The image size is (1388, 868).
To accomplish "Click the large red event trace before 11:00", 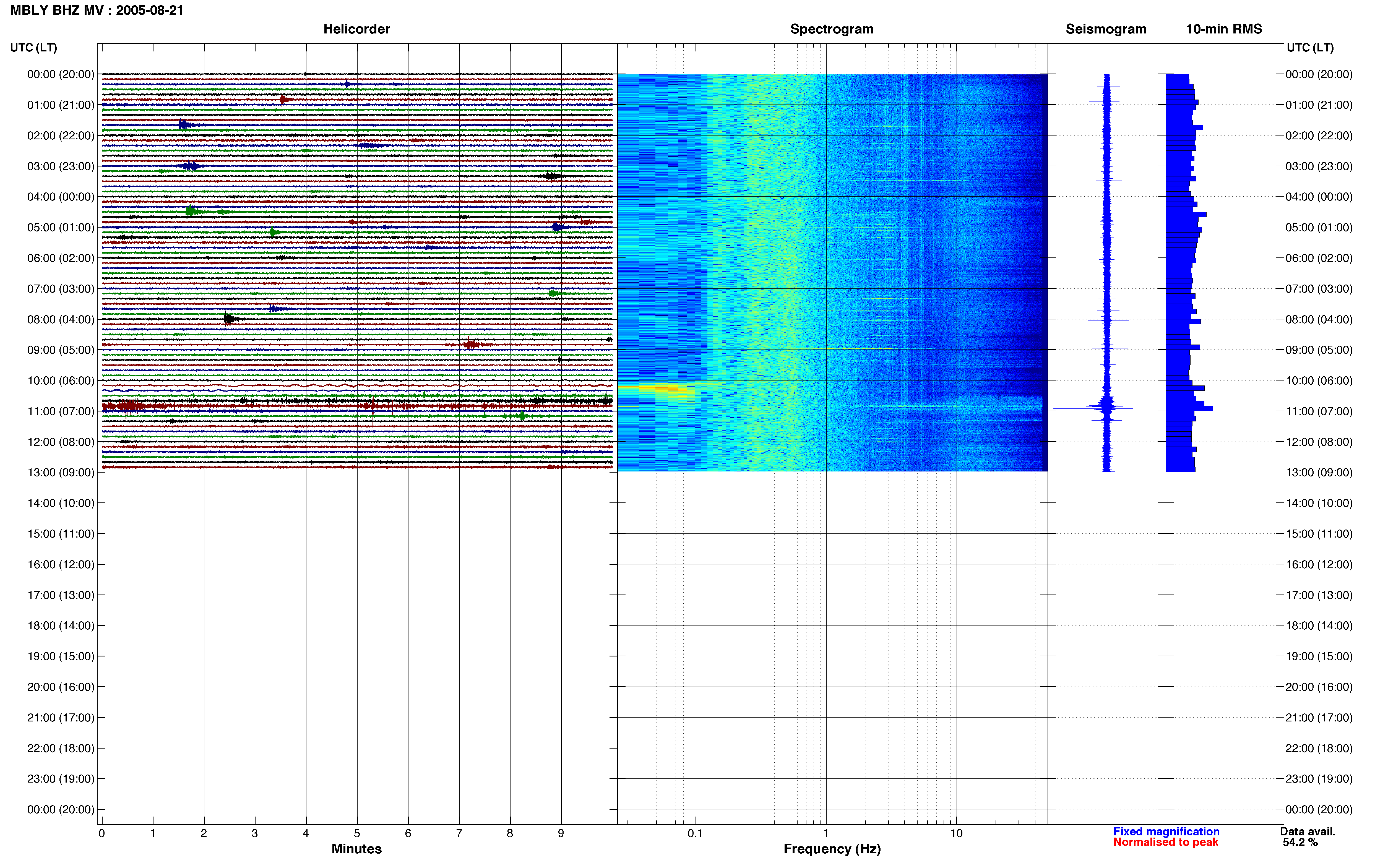I will 129,406.
